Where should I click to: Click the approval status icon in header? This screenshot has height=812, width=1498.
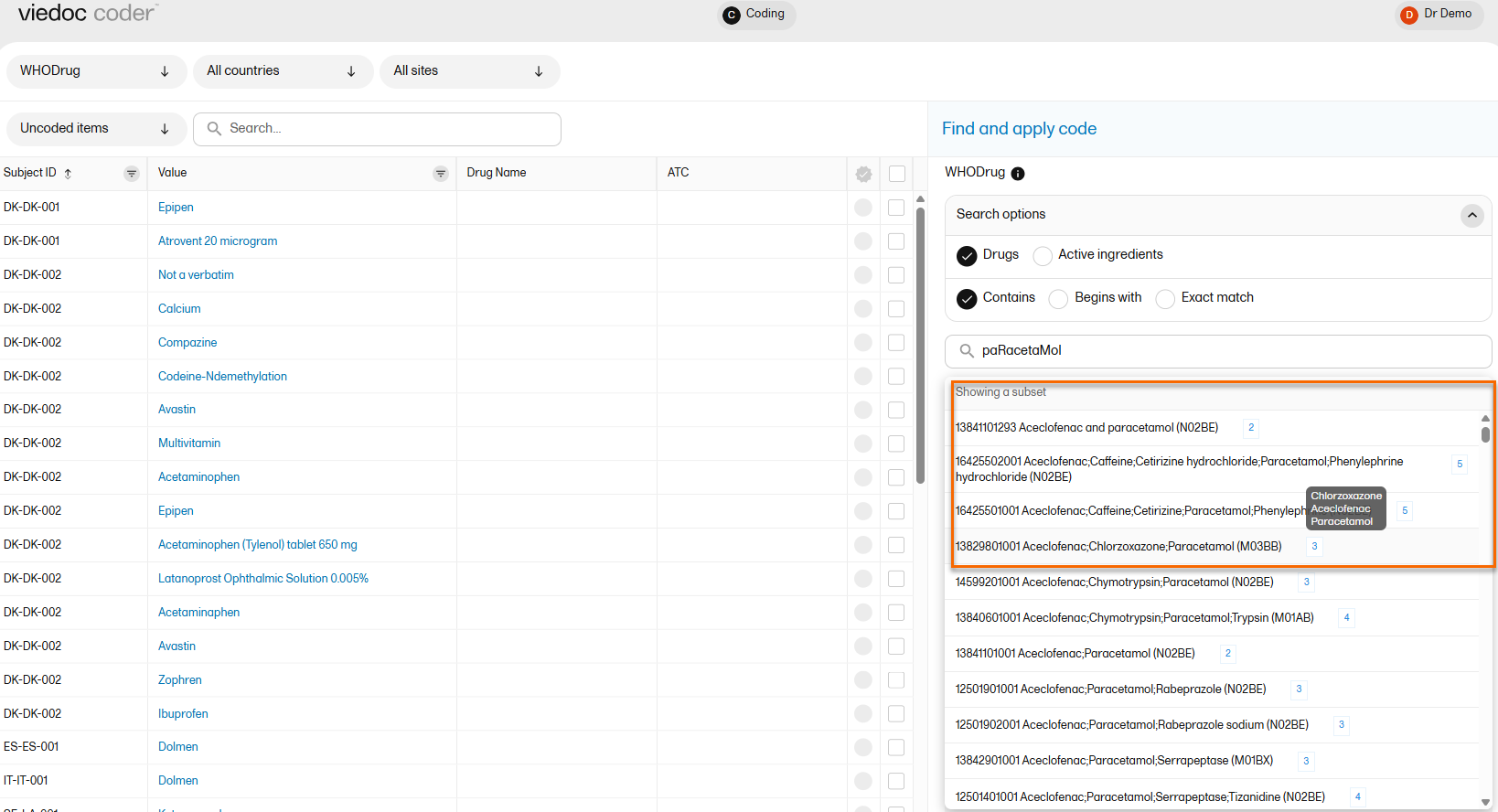[863, 174]
